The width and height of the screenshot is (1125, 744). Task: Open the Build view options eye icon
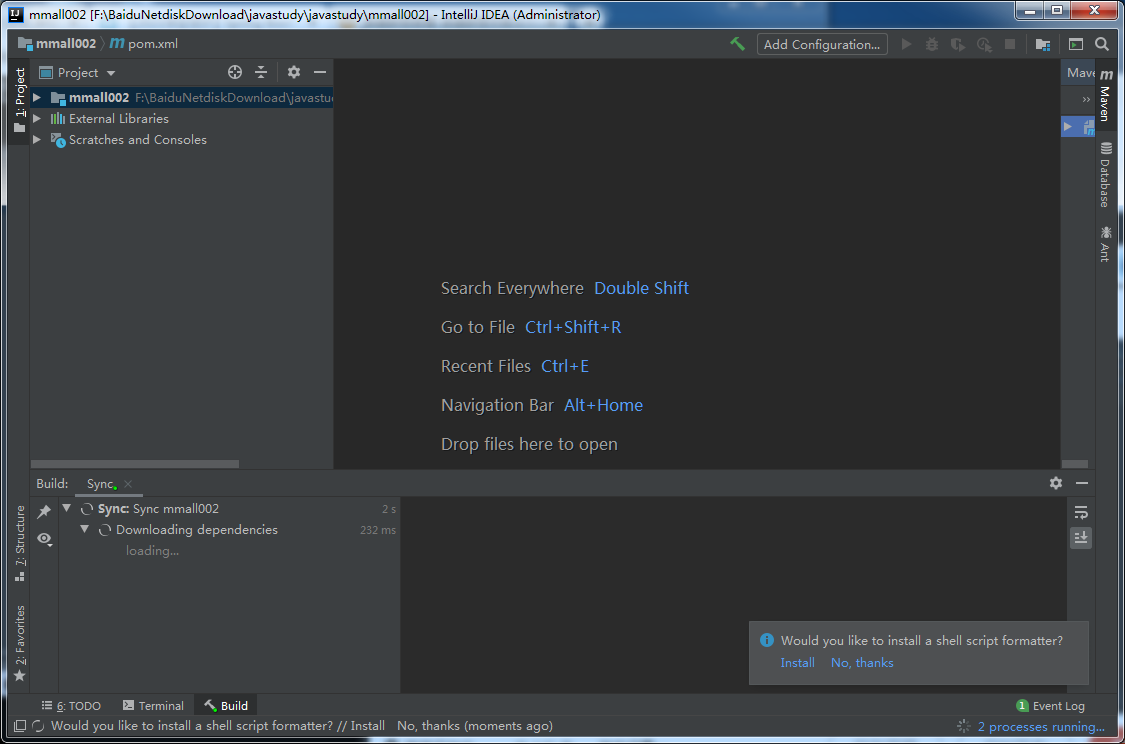point(44,538)
